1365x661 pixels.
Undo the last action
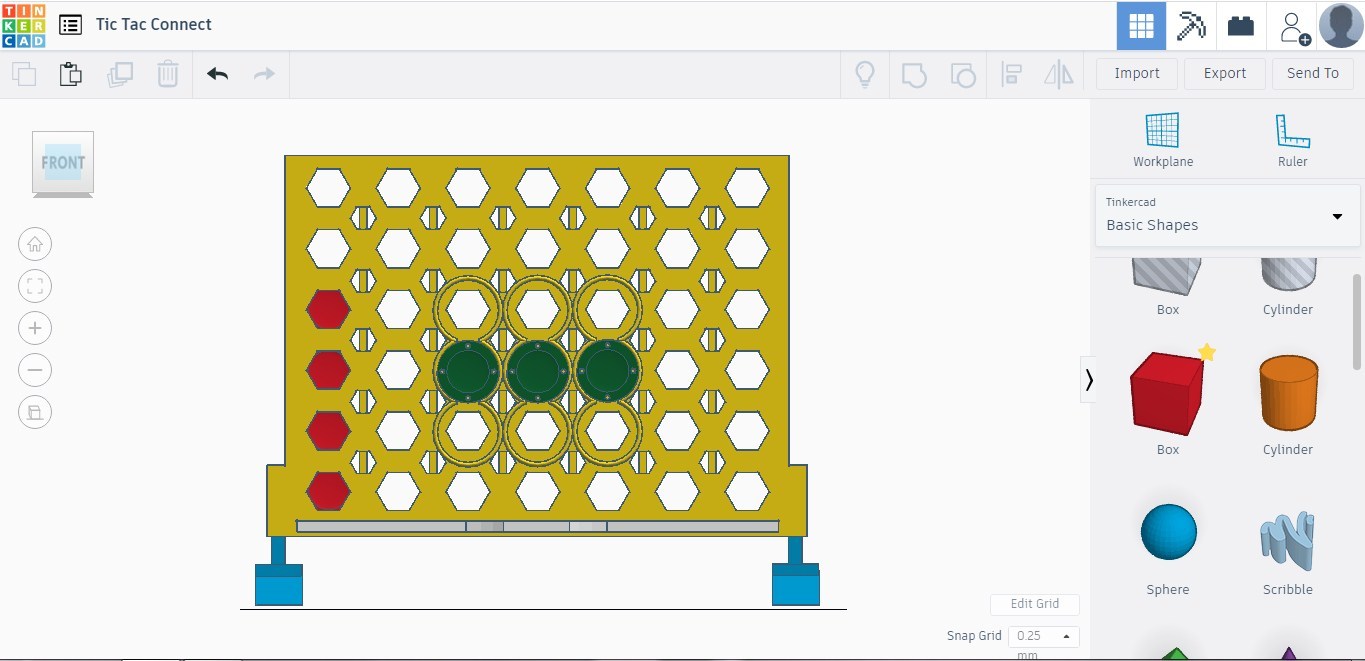pyautogui.click(x=217, y=73)
